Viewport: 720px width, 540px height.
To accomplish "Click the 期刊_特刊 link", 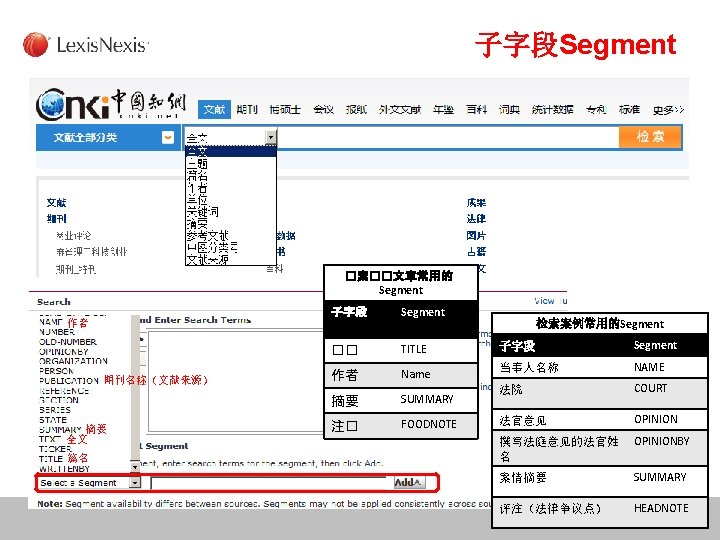I will click(76, 269).
